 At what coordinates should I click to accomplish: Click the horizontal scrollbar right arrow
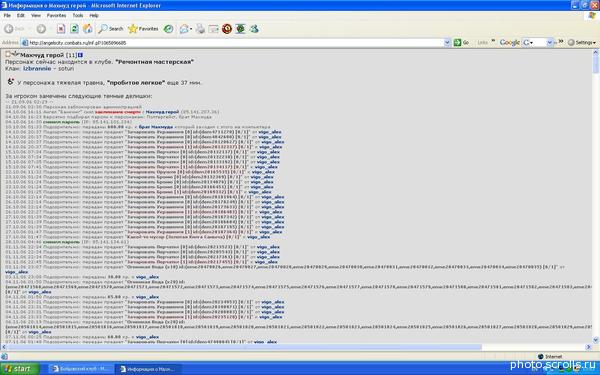[x=589, y=347]
